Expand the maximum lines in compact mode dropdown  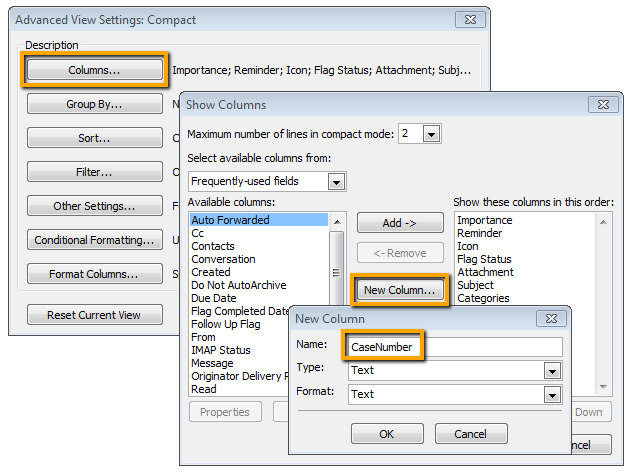[431, 134]
